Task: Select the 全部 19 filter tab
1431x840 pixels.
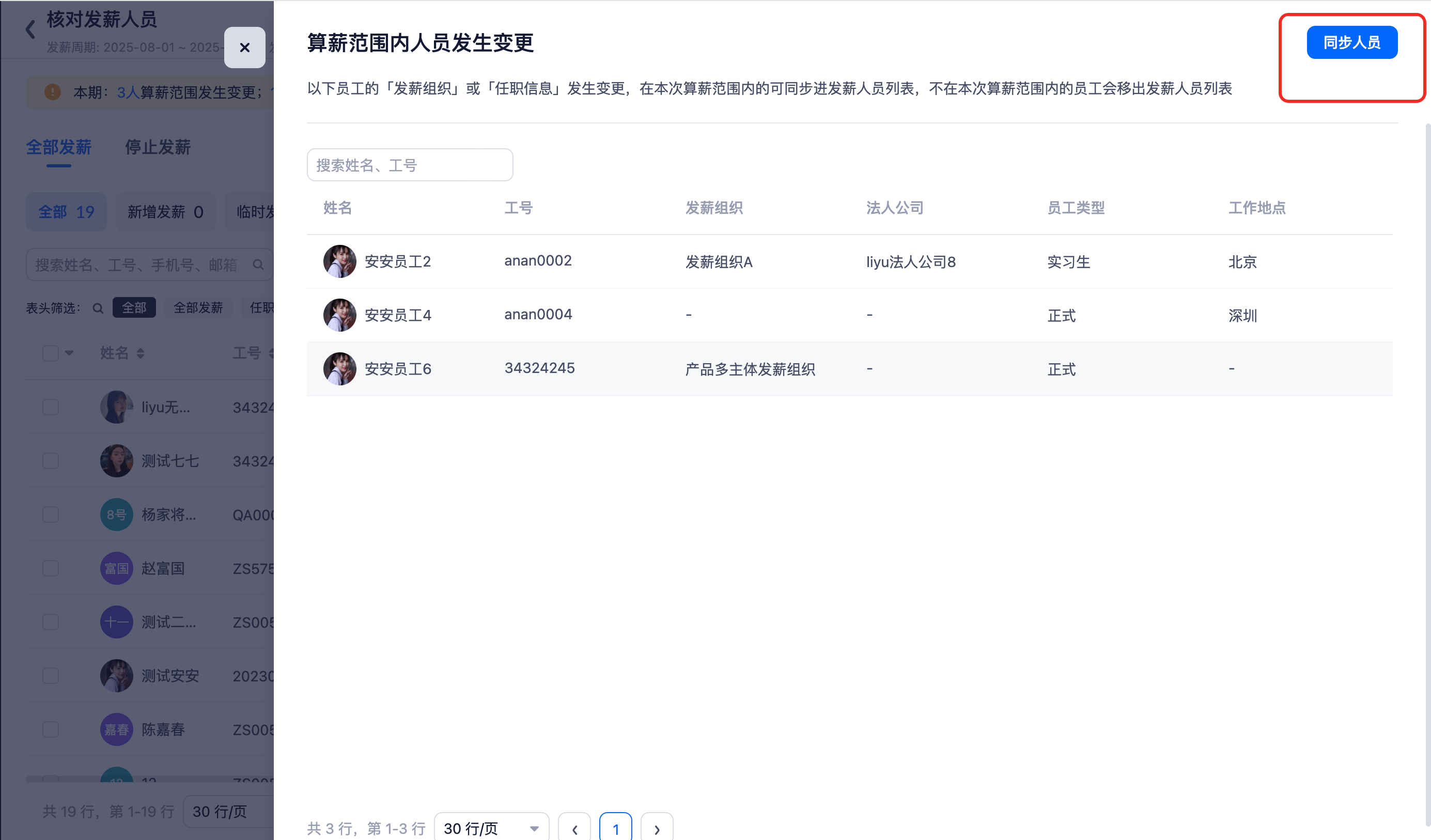Action: click(66, 212)
